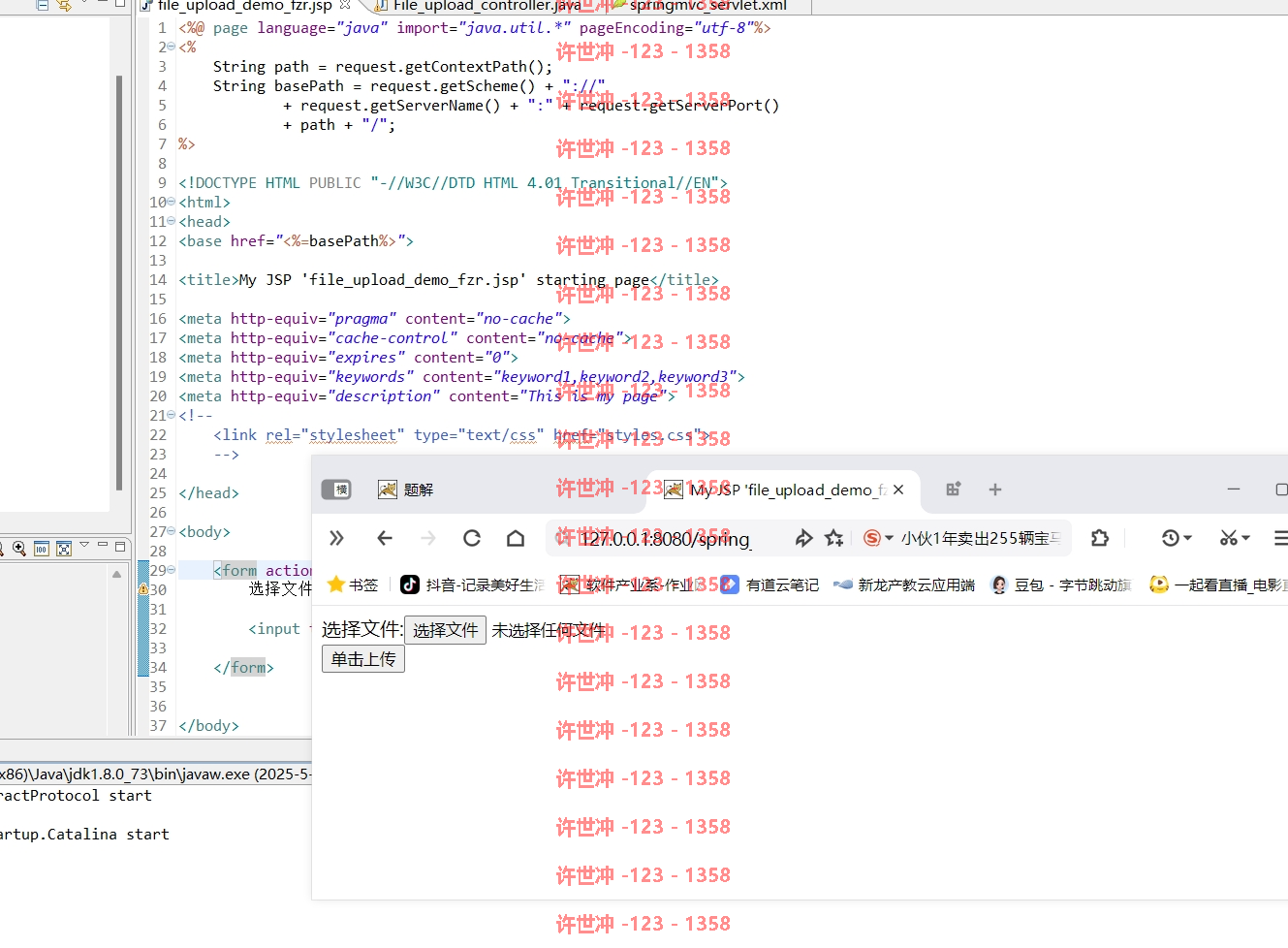
Task: Click console line 'ractProtocol start'
Action: [76, 795]
